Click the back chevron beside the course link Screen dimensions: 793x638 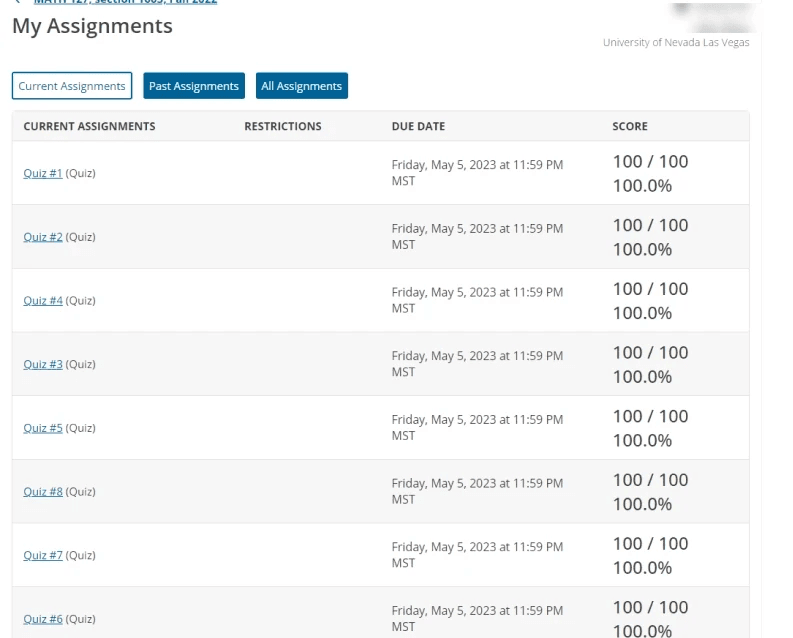tap(18, 2)
